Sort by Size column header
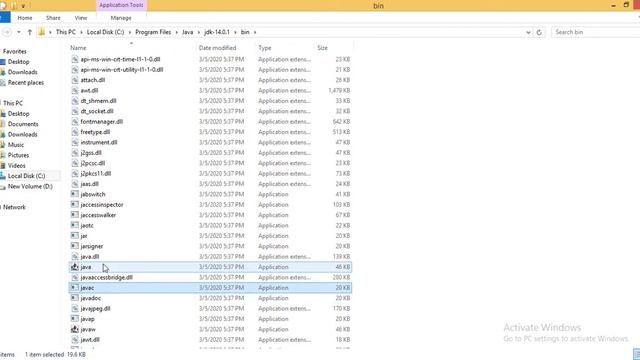The image size is (640, 360). (322, 48)
